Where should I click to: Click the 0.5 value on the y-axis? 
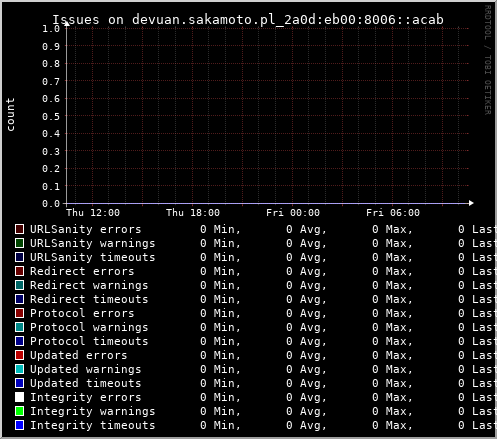pos(51,116)
